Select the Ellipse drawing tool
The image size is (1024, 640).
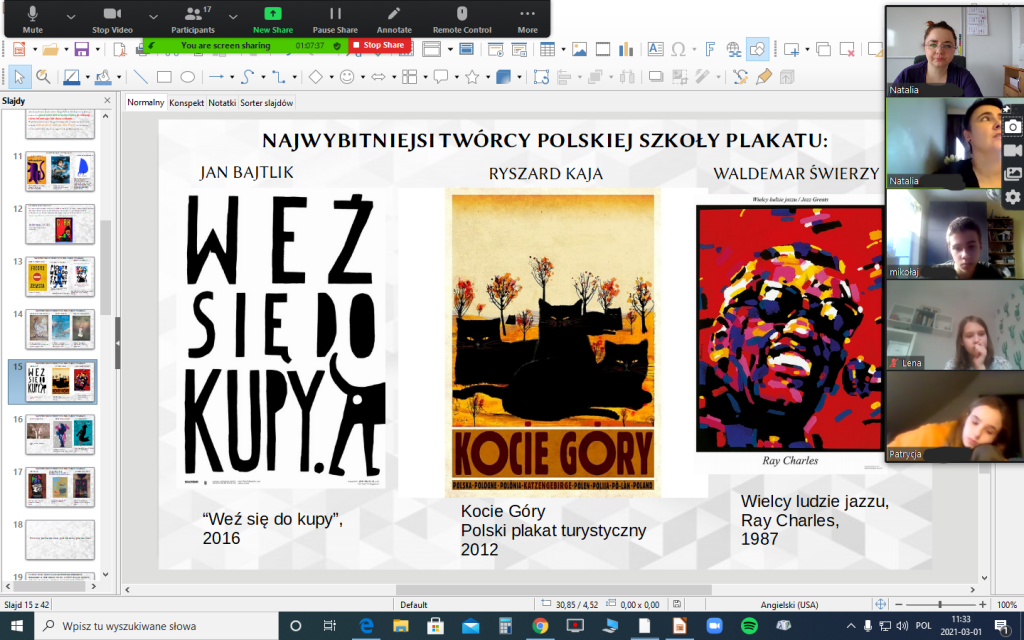187,77
